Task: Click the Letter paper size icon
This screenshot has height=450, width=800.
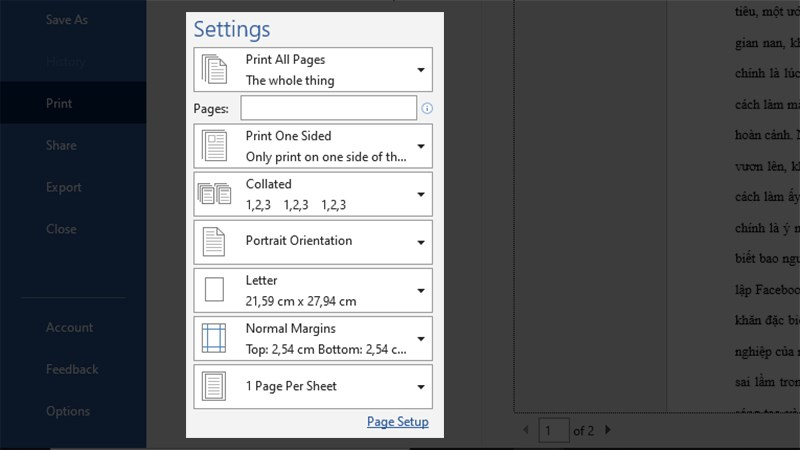Action: click(215, 290)
